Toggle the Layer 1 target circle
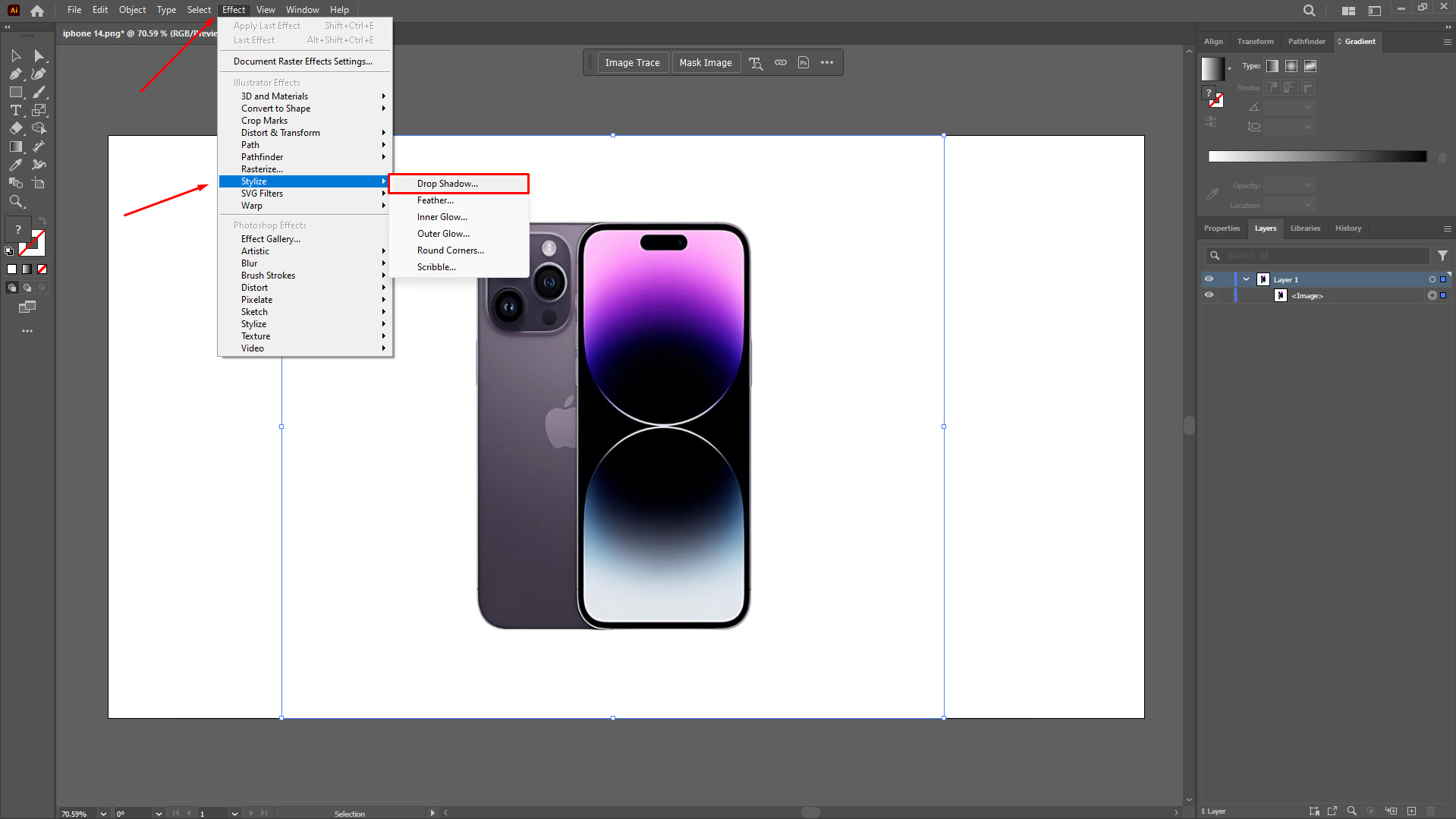This screenshot has width=1456, height=819. coord(1432,279)
